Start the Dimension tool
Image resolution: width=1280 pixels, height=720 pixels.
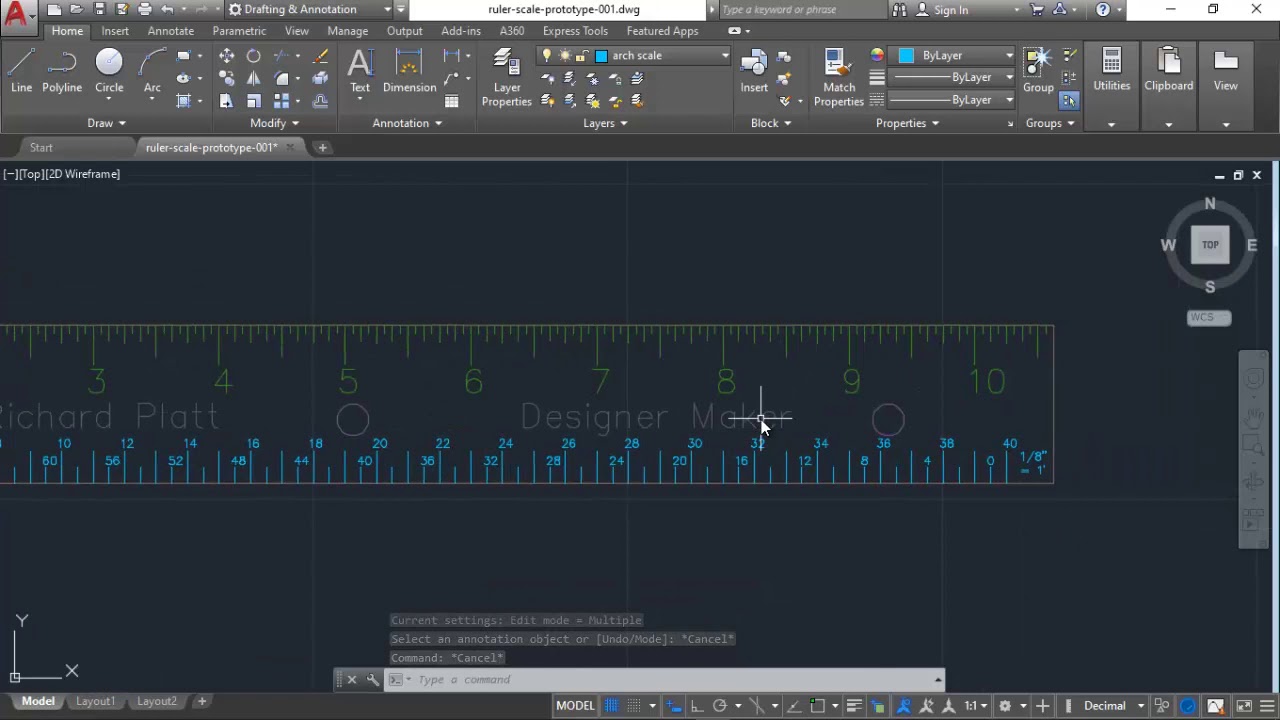pos(409,72)
